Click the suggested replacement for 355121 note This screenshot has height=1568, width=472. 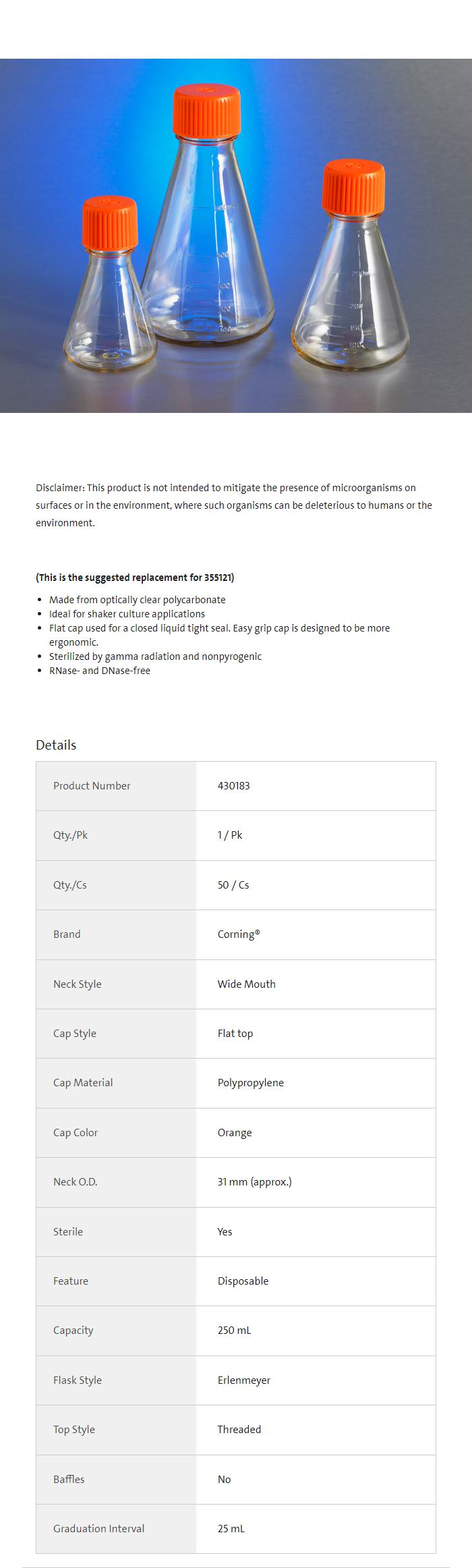tap(135, 578)
